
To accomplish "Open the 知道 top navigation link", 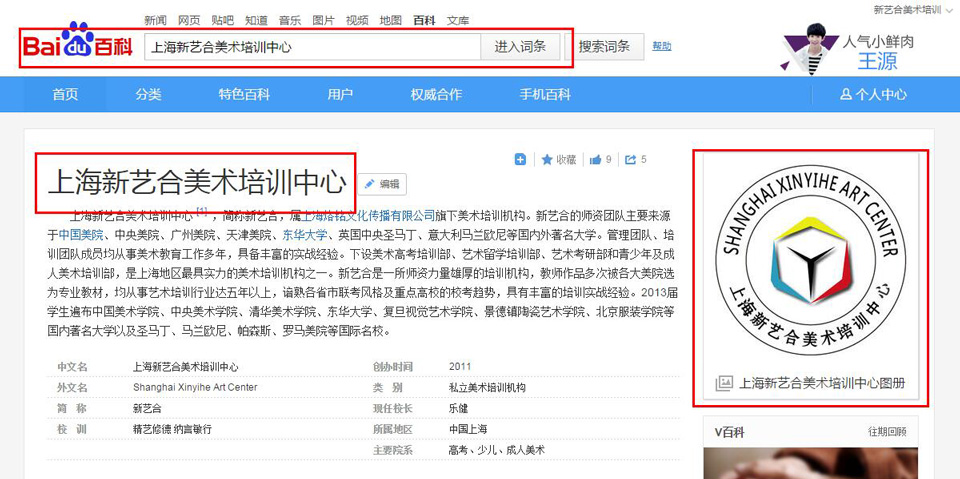I will pos(257,20).
